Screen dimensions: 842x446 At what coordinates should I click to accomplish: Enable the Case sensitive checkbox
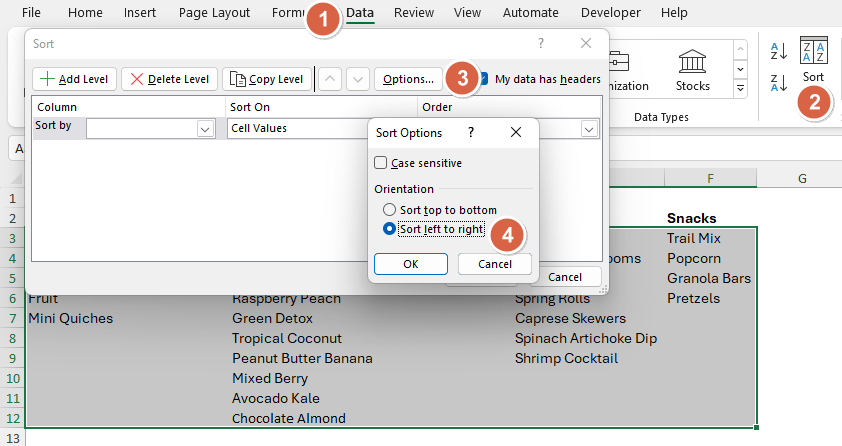pyautogui.click(x=381, y=163)
